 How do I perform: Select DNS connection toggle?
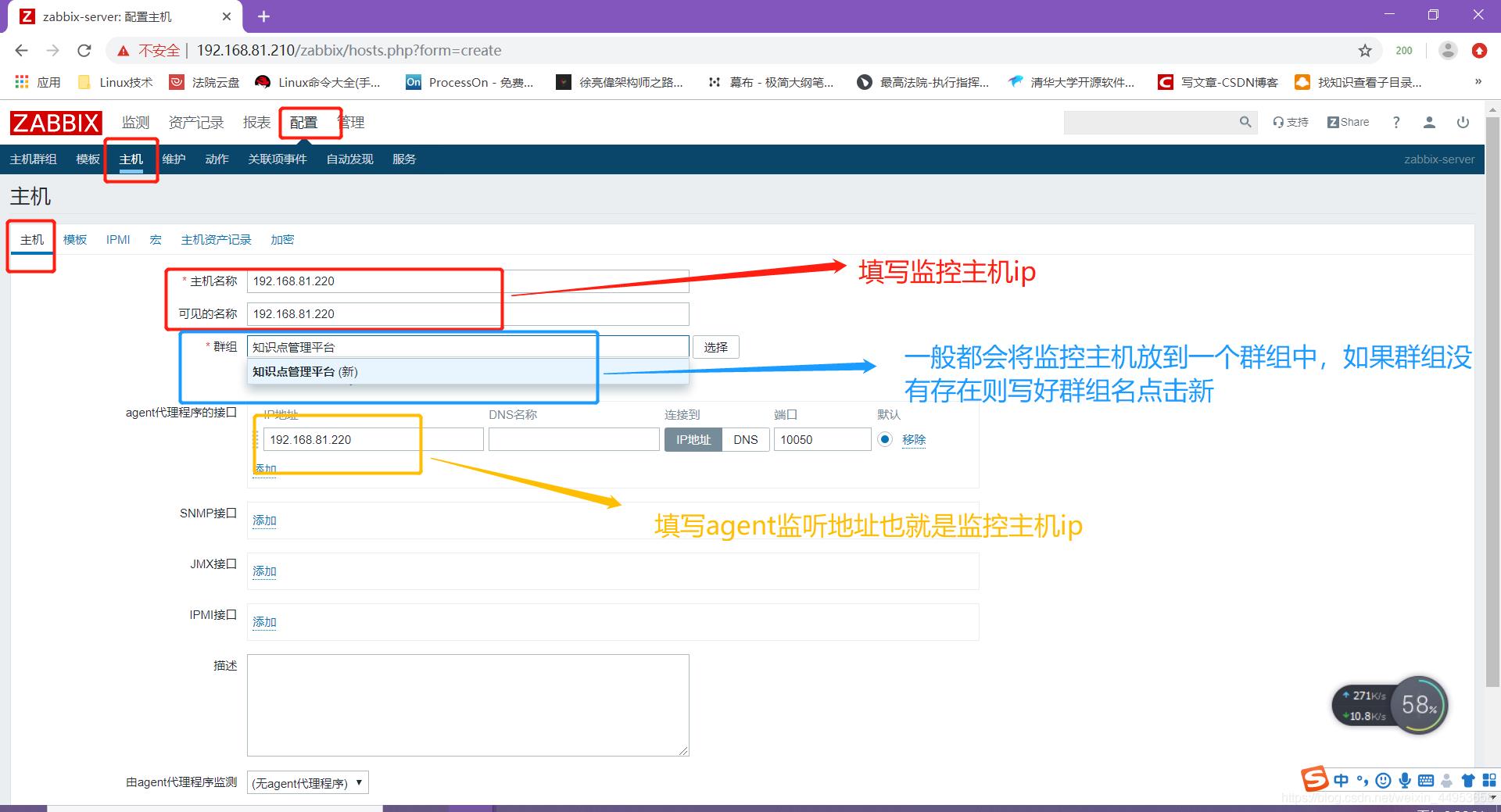(x=746, y=439)
